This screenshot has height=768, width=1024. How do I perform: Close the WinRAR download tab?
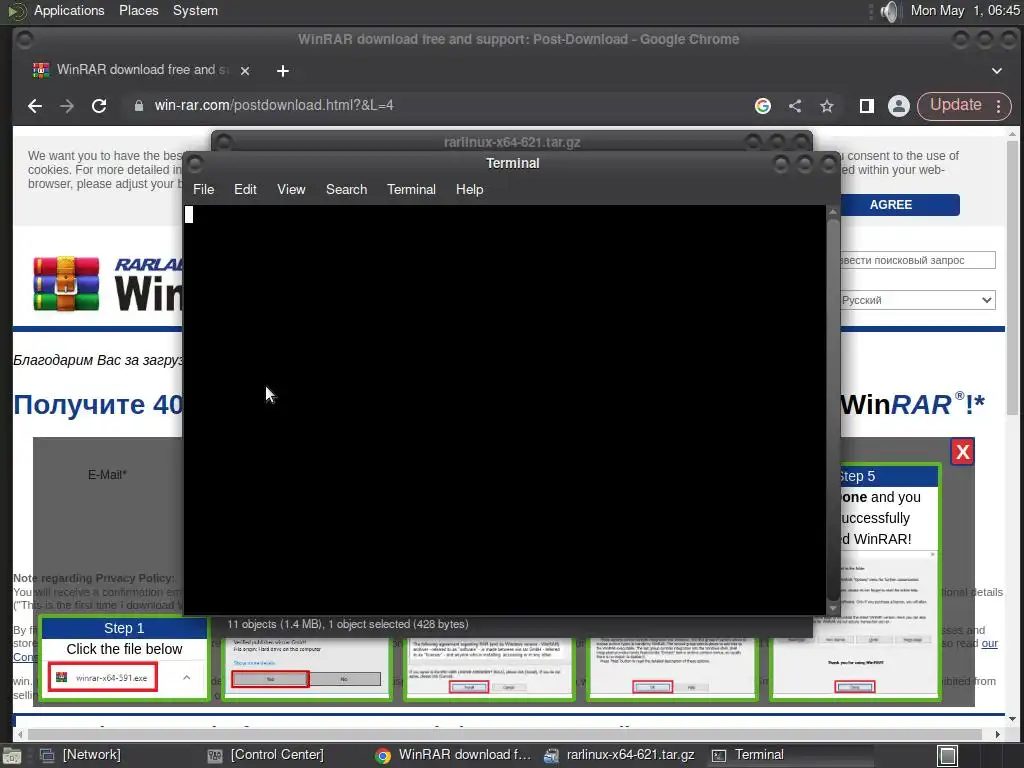pyautogui.click(x=245, y=71)
